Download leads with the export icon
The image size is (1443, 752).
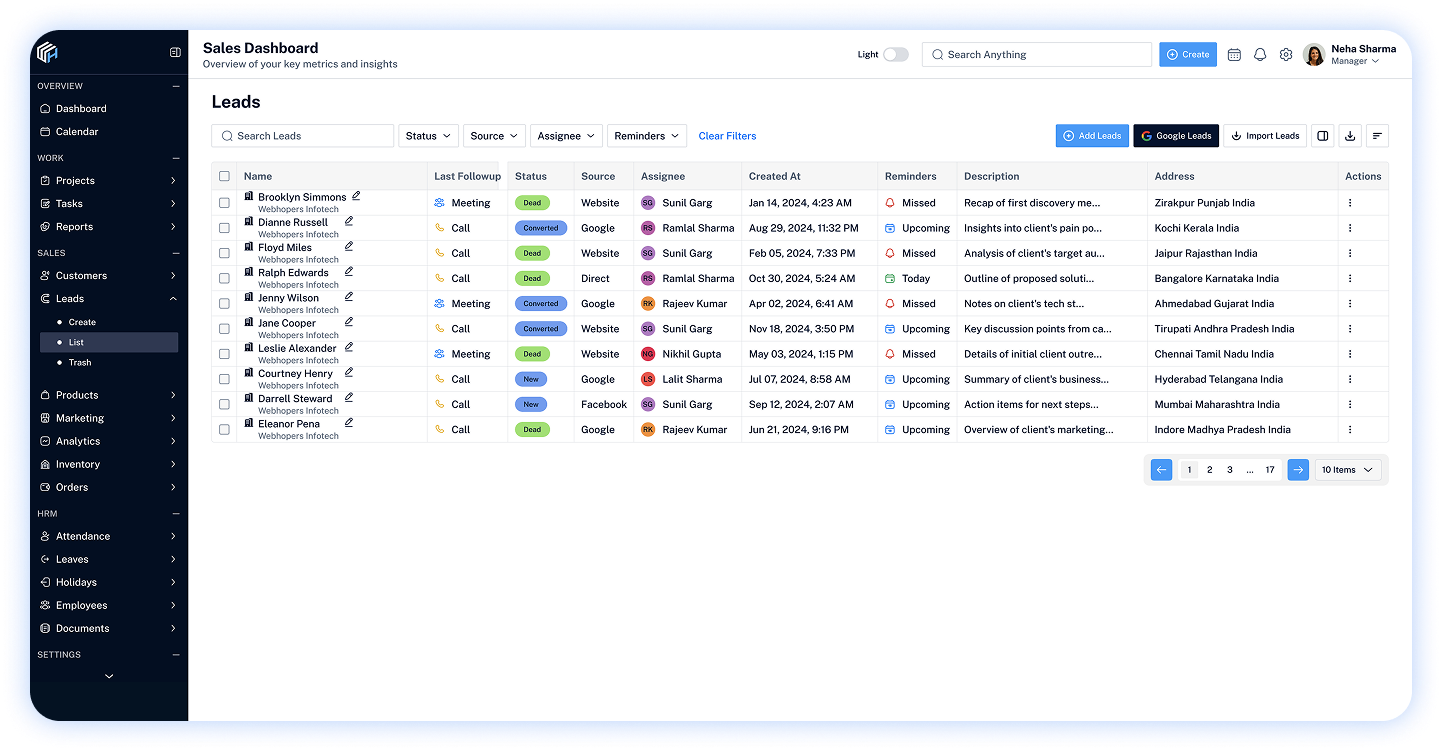pos(1350,136)
